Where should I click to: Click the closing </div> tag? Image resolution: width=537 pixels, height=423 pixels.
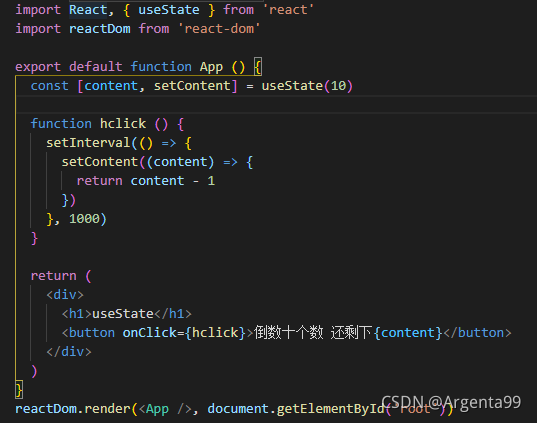tap(69, 352)
